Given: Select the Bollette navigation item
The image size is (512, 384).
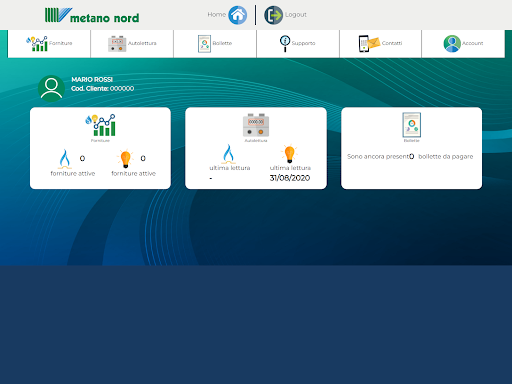Looking at the screenshot, I should (215, 44).
